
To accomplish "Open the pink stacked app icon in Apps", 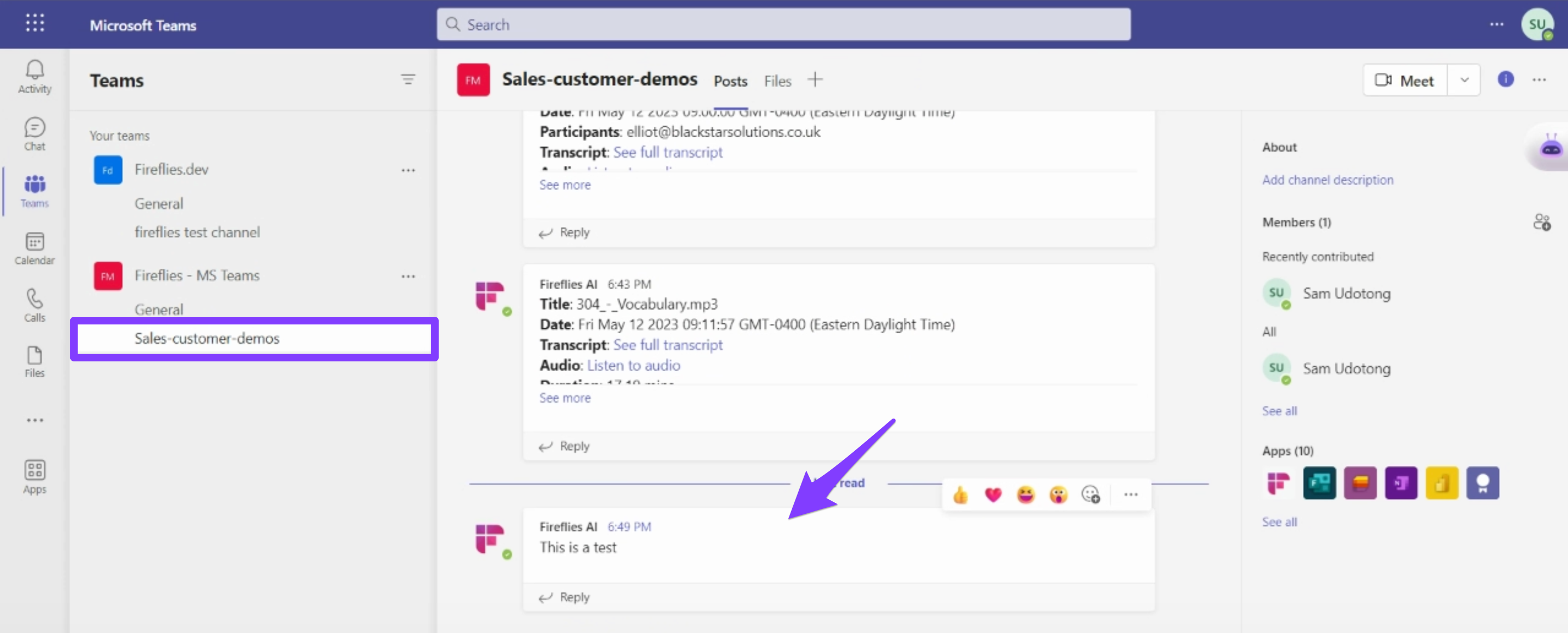I will (1360, 483).
